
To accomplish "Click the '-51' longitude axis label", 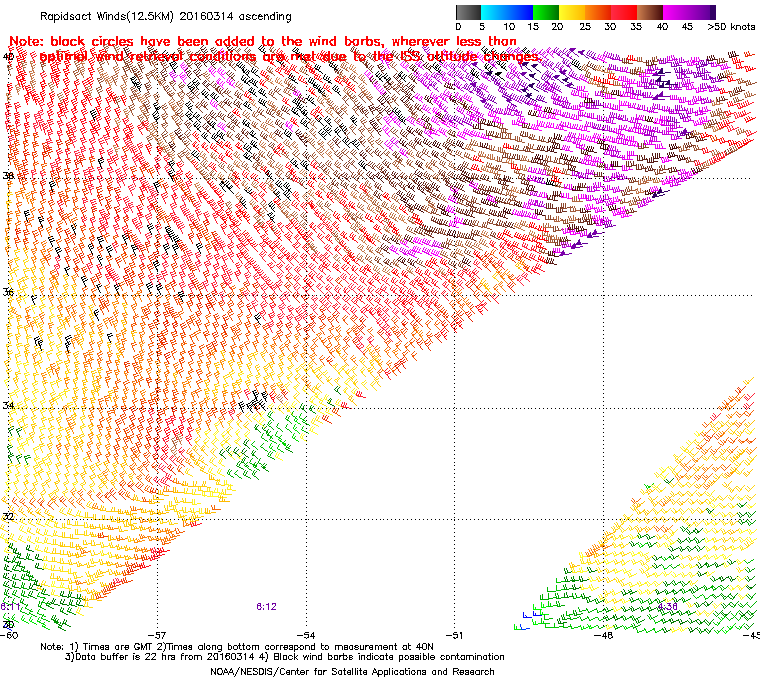I will [x=454, y=635].
